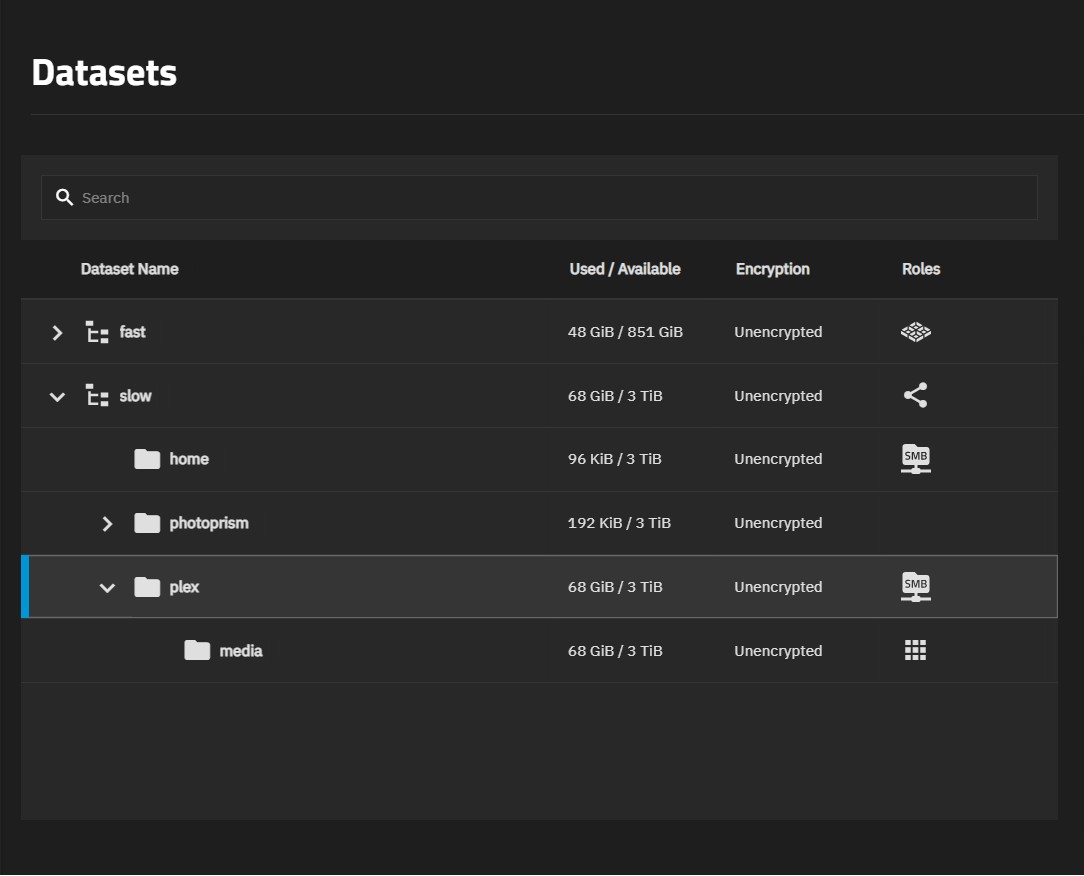Click the SMB share icon on plex row

coord(915,587)
